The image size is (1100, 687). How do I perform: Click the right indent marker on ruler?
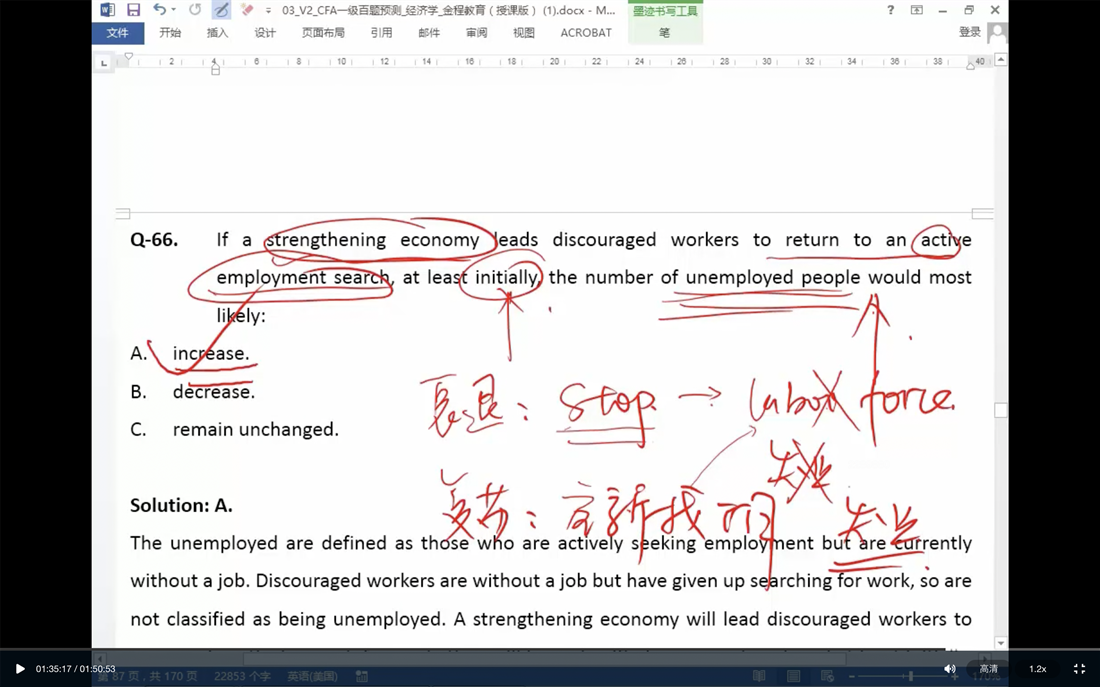[970, 66]
